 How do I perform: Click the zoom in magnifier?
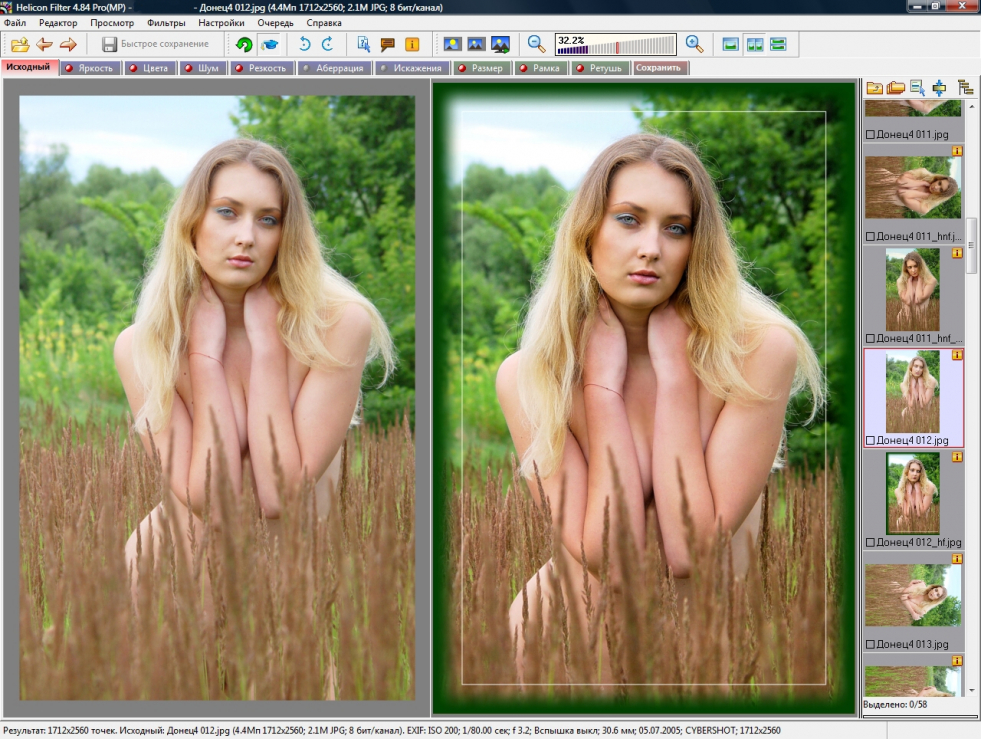(694, 44)
